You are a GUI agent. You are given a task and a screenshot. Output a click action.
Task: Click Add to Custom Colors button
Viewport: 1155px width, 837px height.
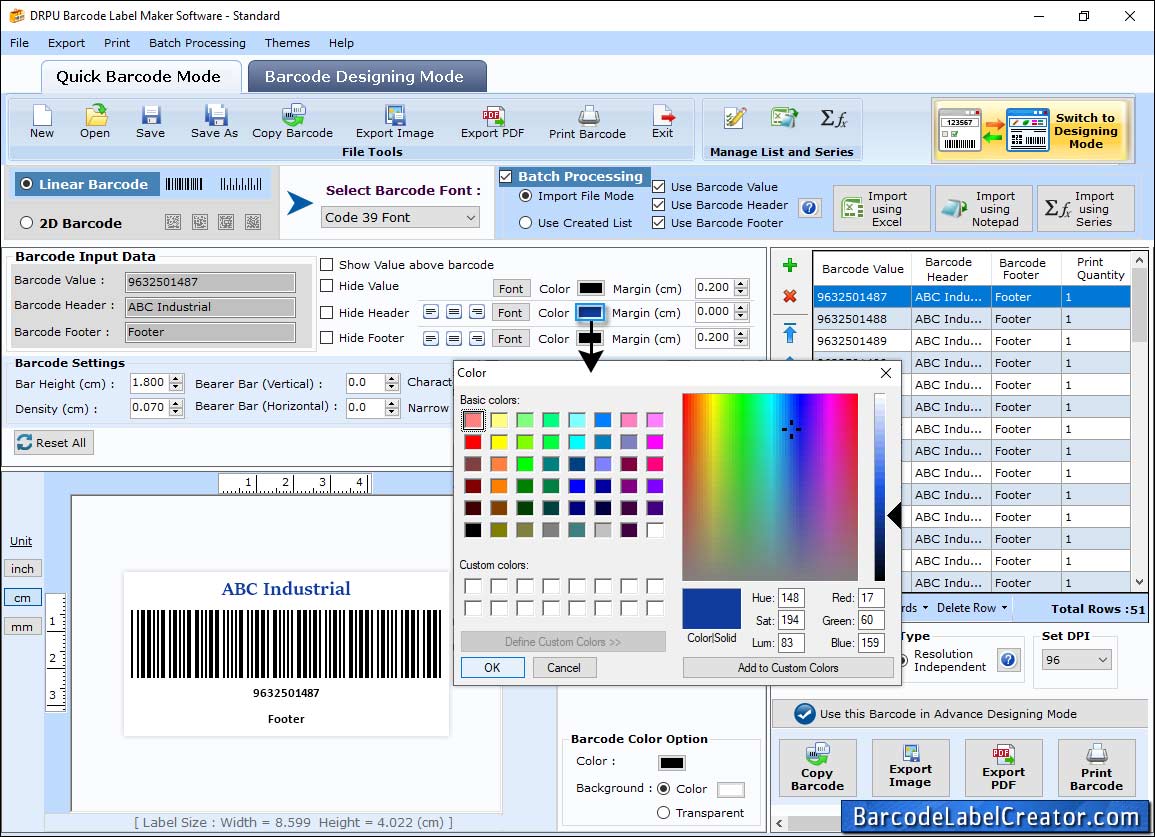(787, 668)
